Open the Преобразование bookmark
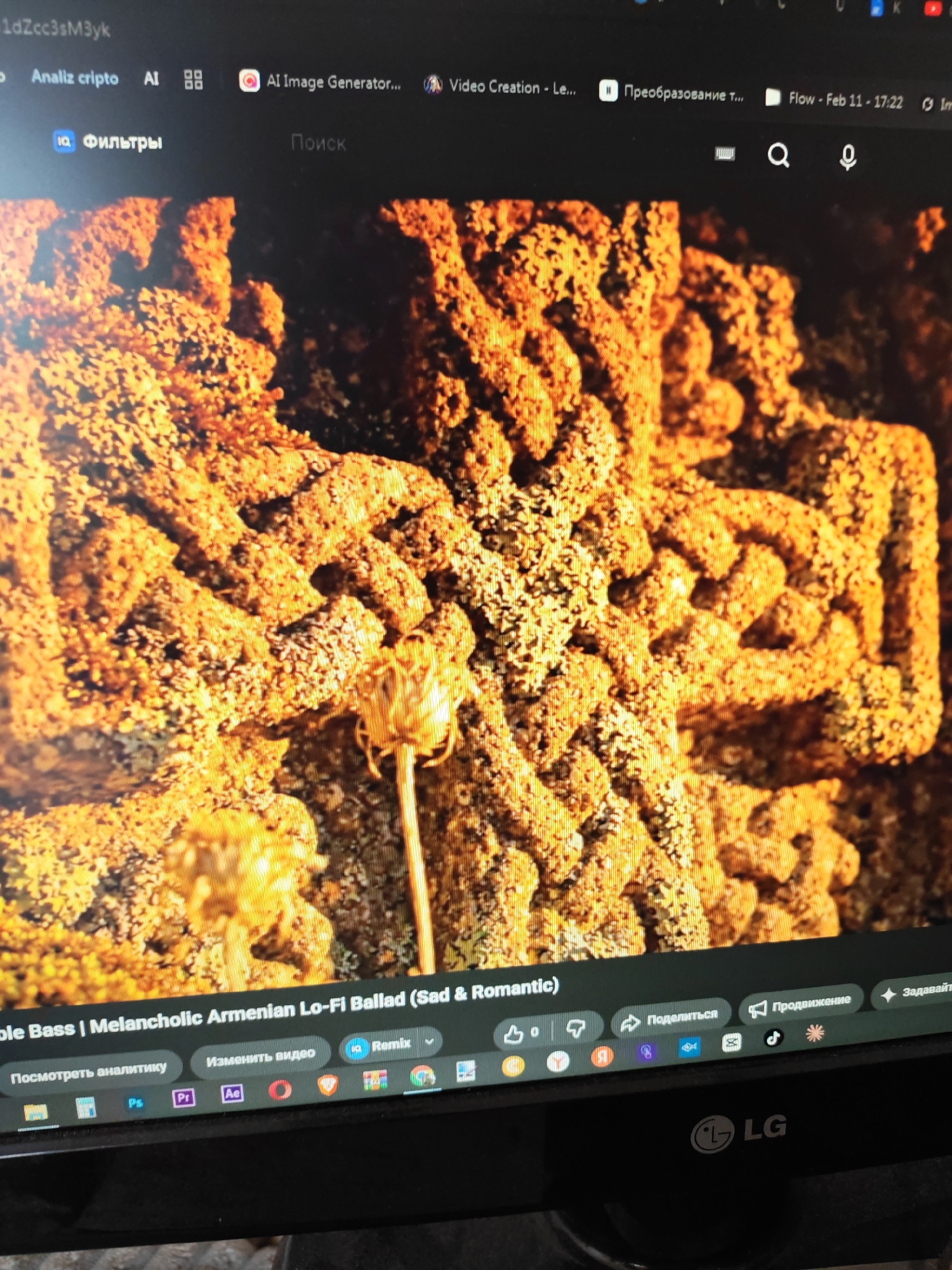The height and width of the screenshot is (1270, 952). point(671,93)
